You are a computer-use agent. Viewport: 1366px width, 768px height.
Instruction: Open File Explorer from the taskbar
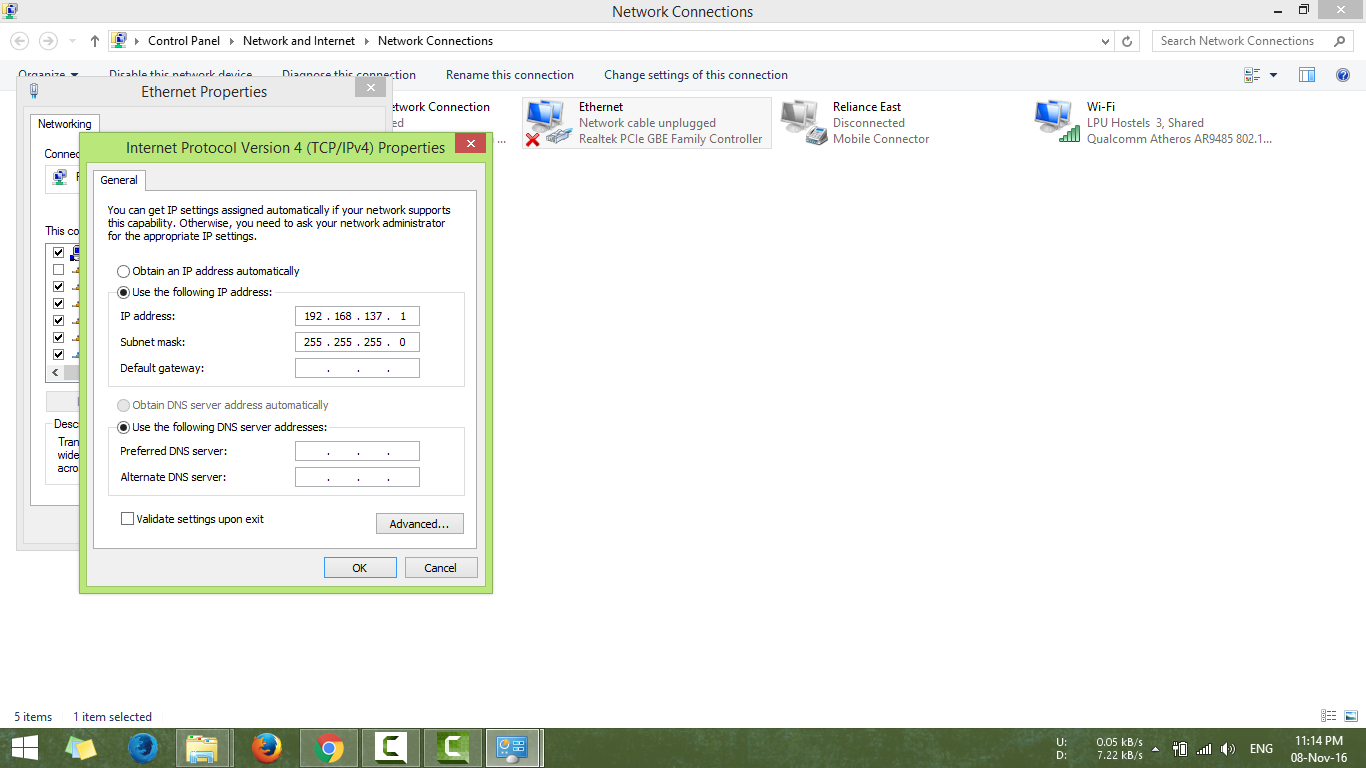[x=203, y=747]
